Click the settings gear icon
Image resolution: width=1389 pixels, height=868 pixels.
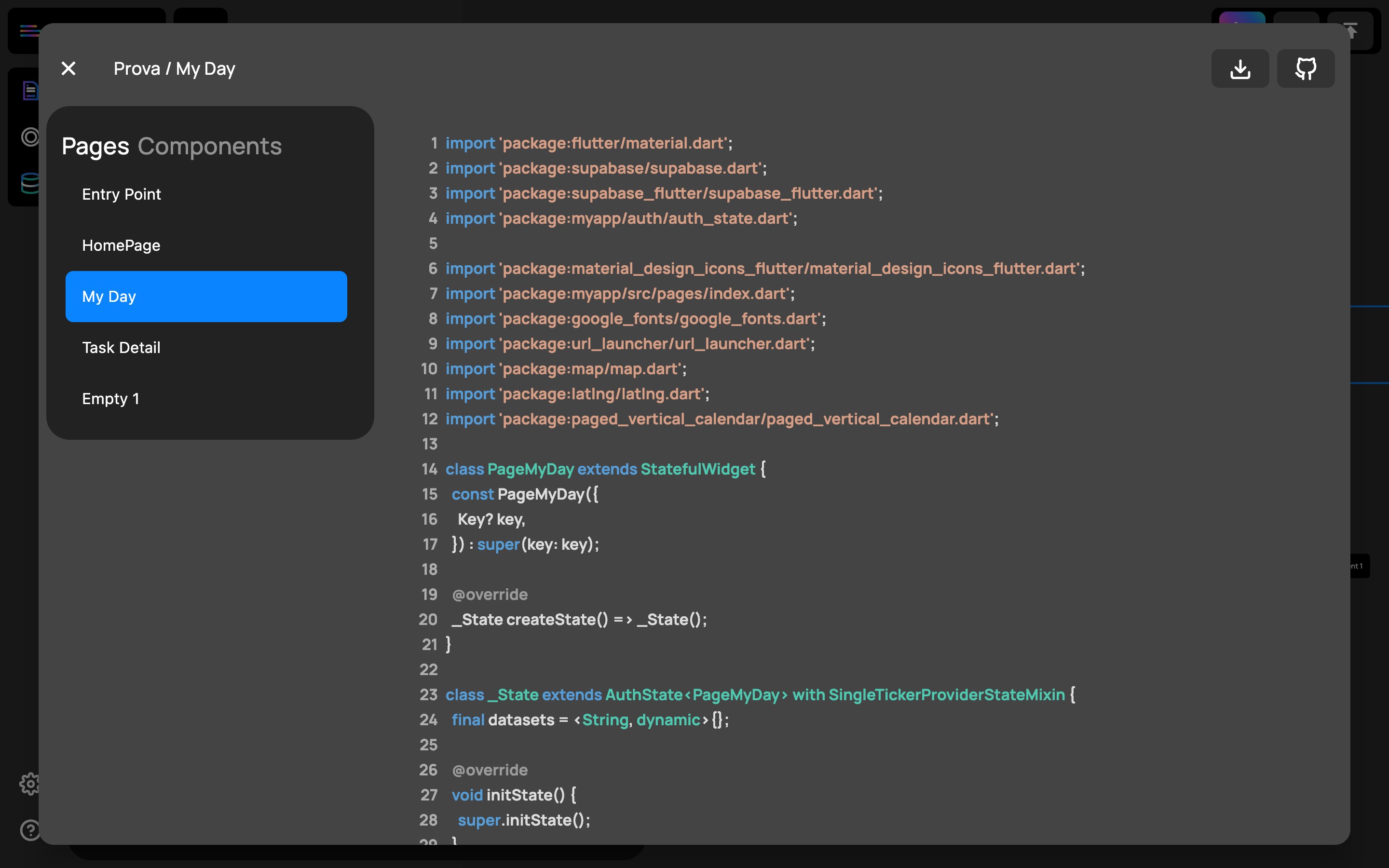tap(29, 784)
